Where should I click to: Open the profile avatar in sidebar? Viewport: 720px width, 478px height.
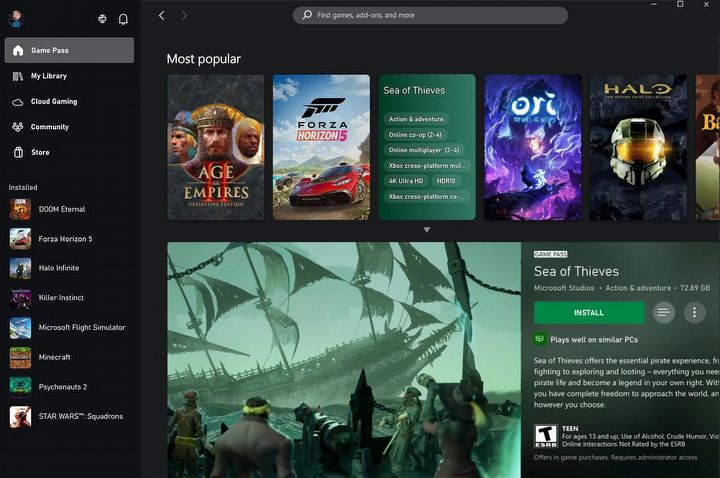(x=16, y=18)
